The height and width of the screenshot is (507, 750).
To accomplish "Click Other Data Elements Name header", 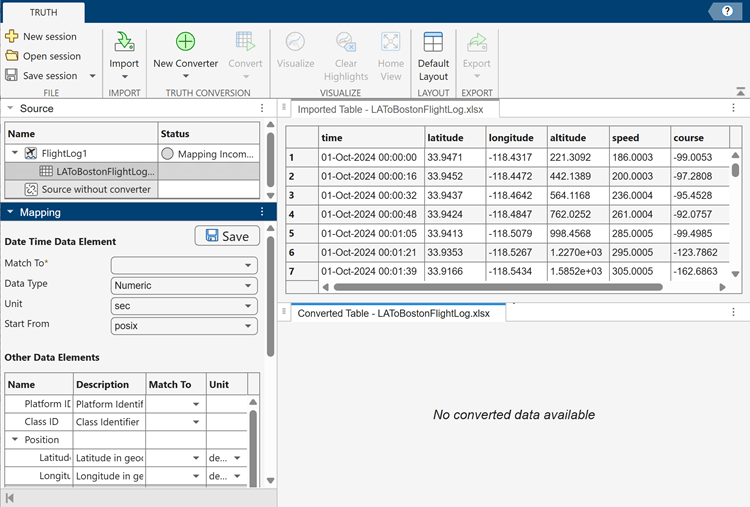I will (x=39, y=385).
